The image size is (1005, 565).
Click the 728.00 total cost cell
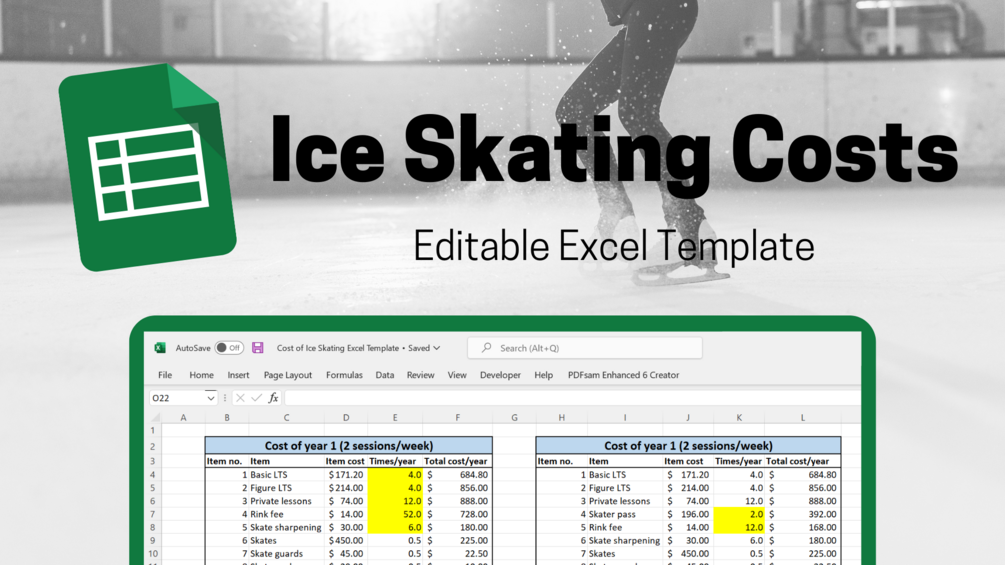[458, 514]
